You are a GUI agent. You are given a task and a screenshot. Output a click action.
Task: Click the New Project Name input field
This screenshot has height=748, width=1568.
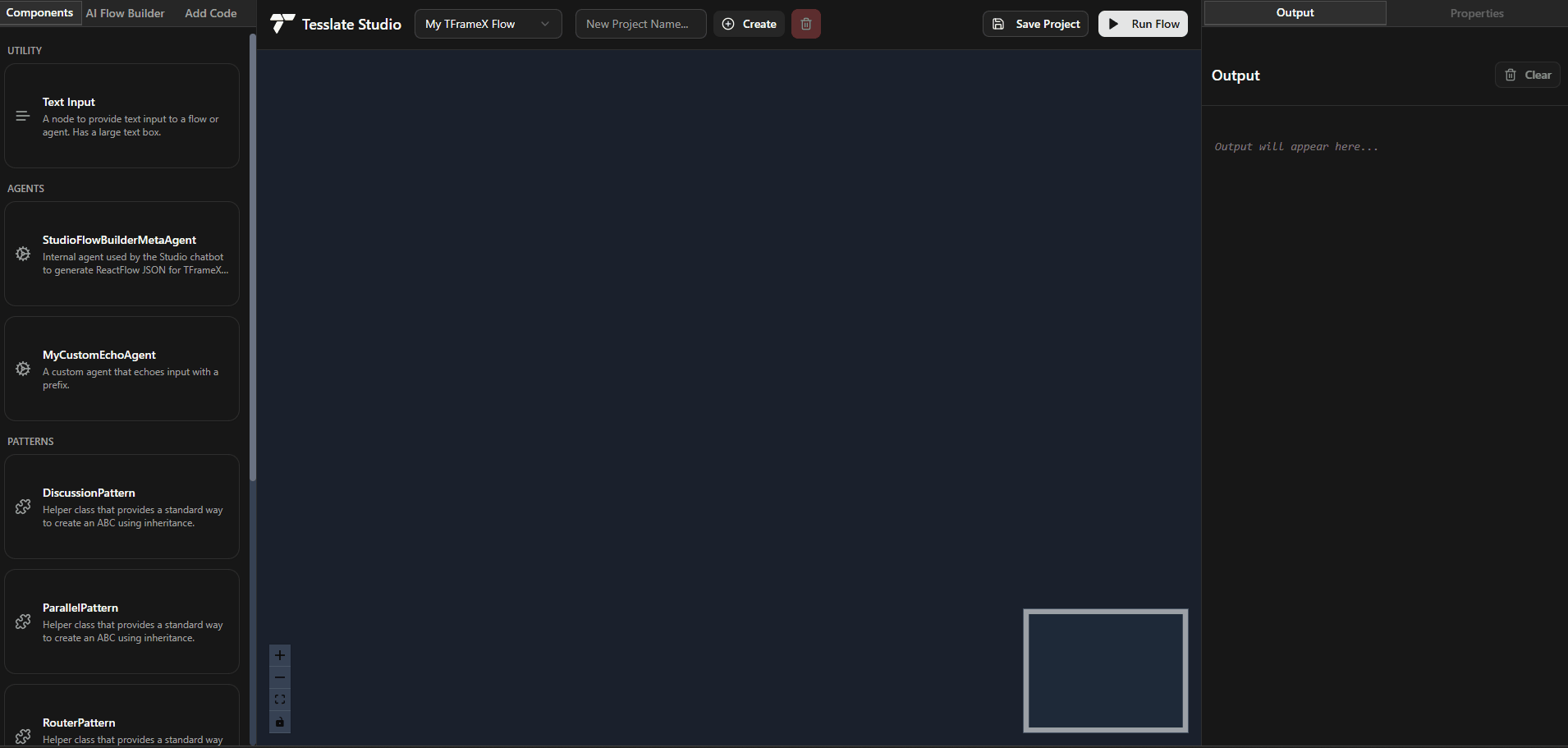640,24
